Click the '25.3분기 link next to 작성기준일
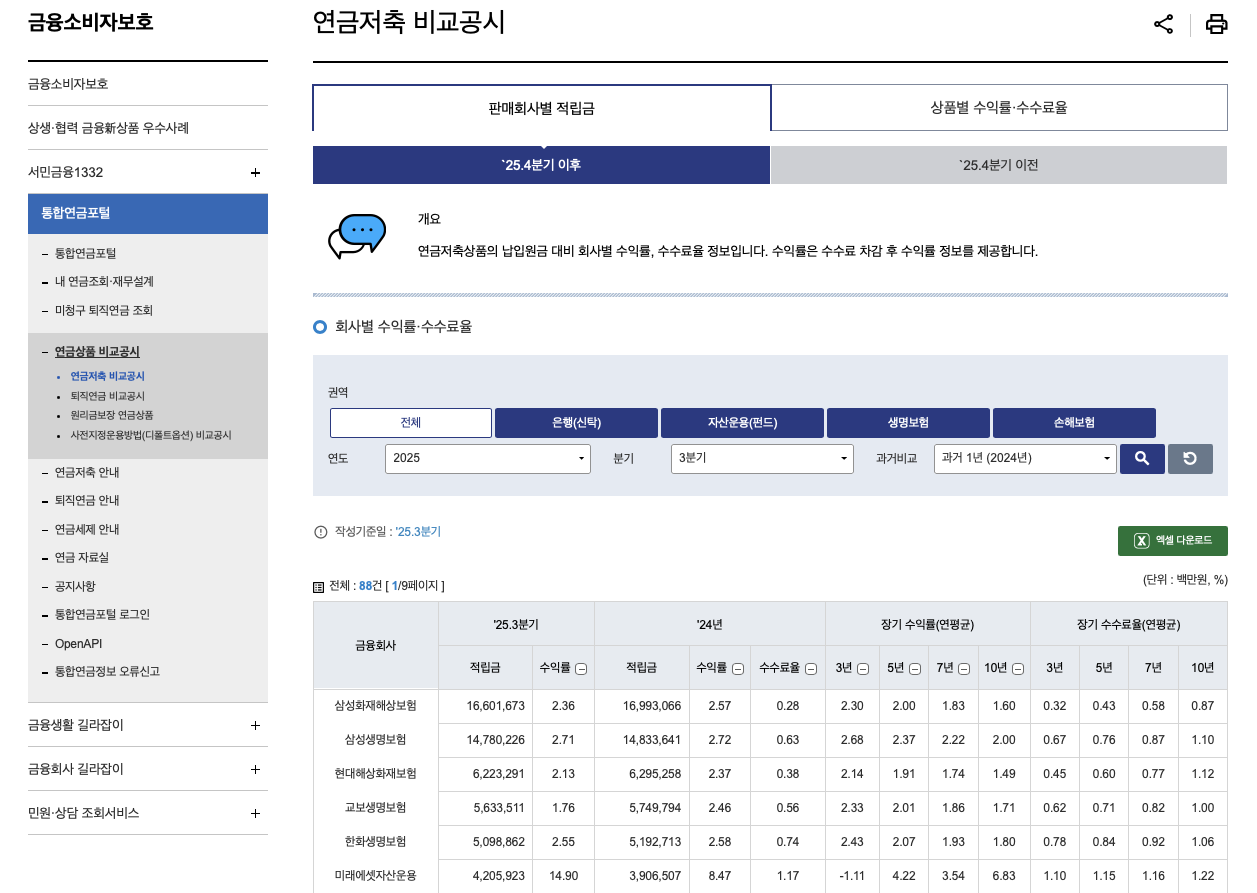This screenshot has width=1257, height=893. pos(418,533)
